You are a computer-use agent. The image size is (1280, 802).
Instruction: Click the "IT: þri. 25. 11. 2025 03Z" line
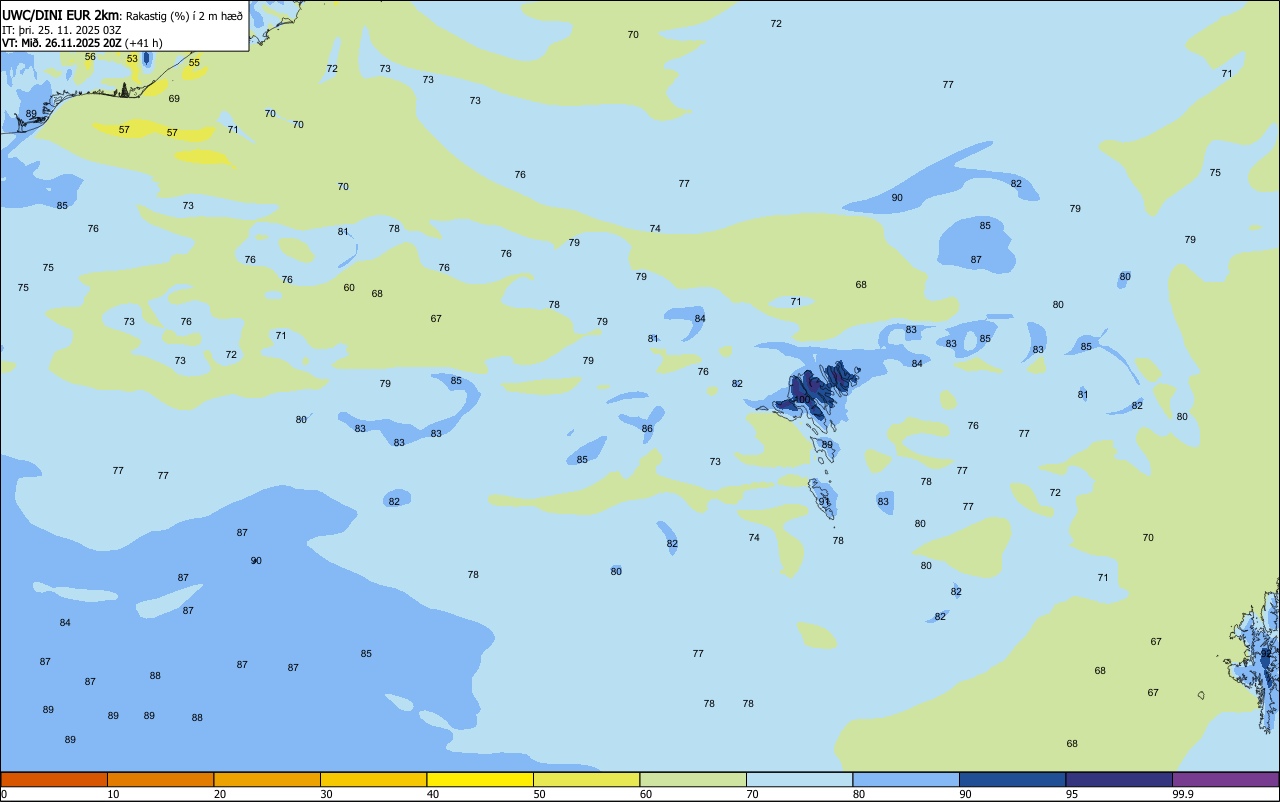(62, 29)
